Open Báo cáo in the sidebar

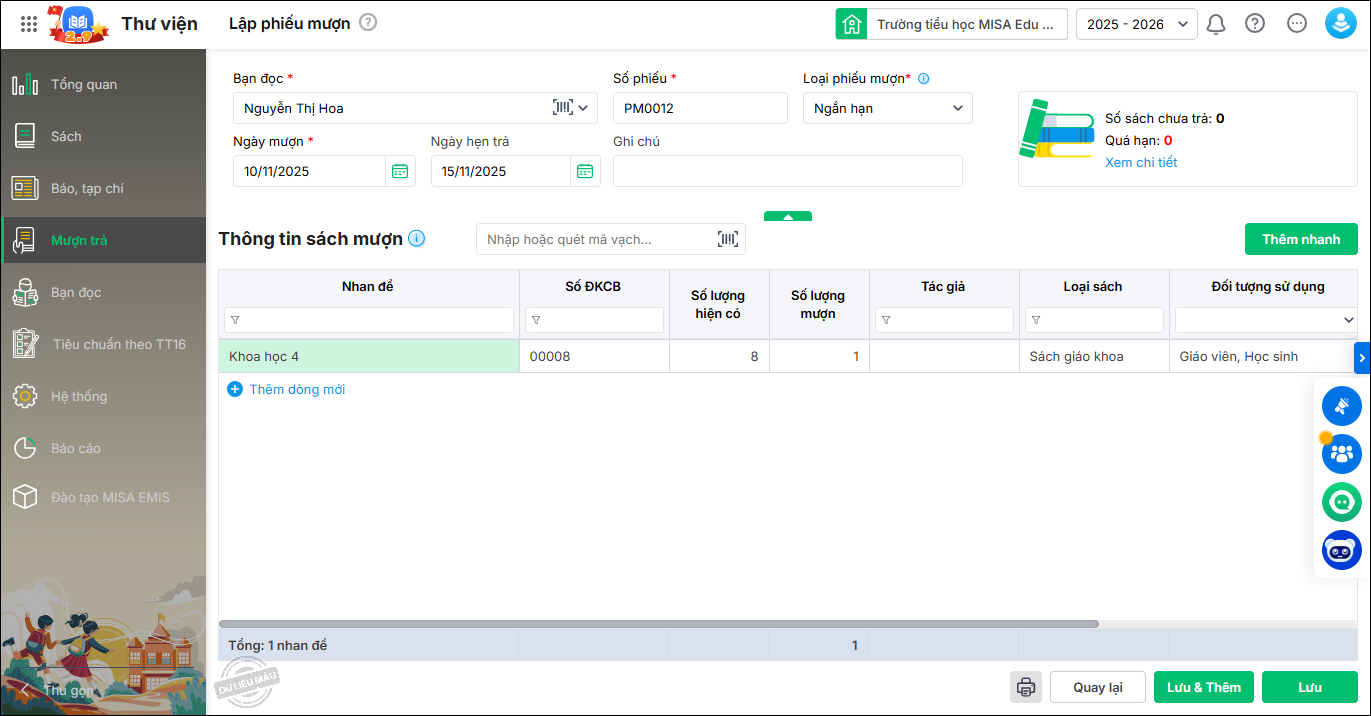click(x=76, y=448)
